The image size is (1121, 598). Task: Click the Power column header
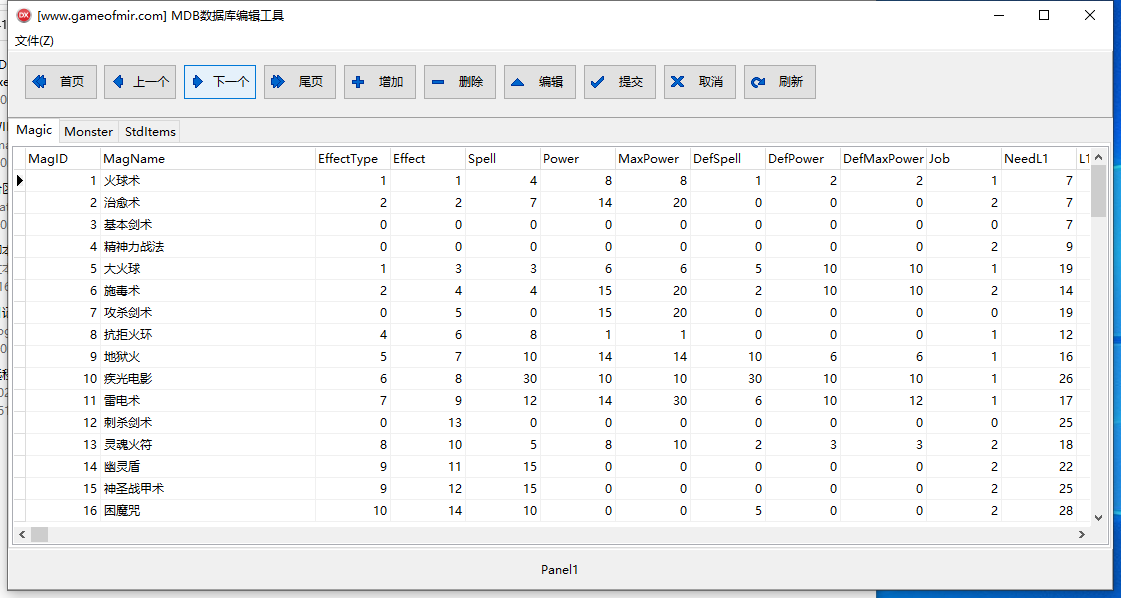[578, 159]
